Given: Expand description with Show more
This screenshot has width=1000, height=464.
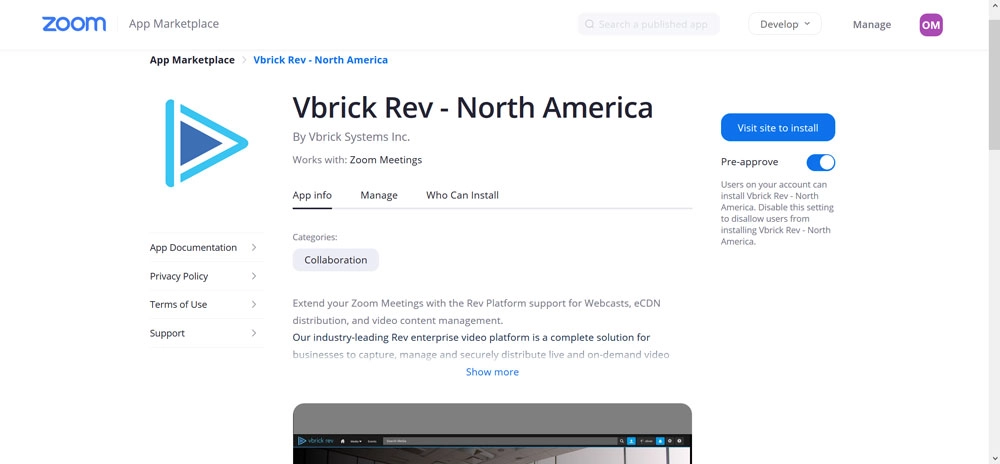Looking at the screenshot, I should pyautogui.click(x=492, y=372).
